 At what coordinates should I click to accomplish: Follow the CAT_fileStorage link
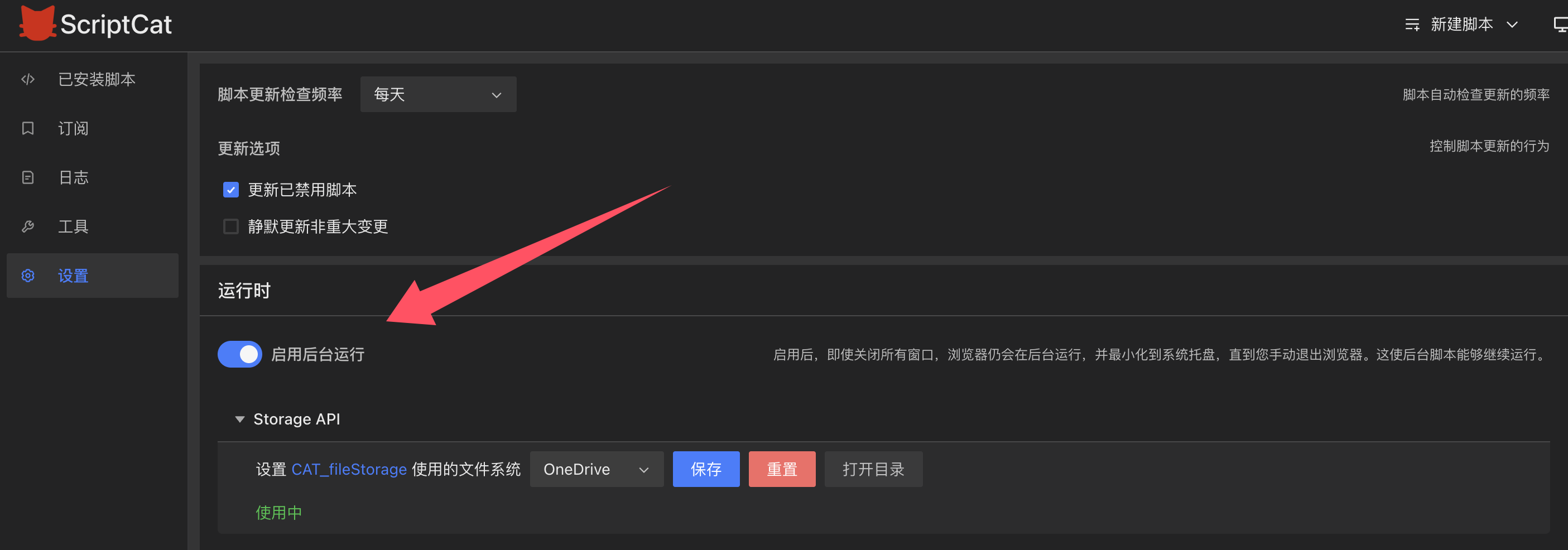tap(349, 469)
